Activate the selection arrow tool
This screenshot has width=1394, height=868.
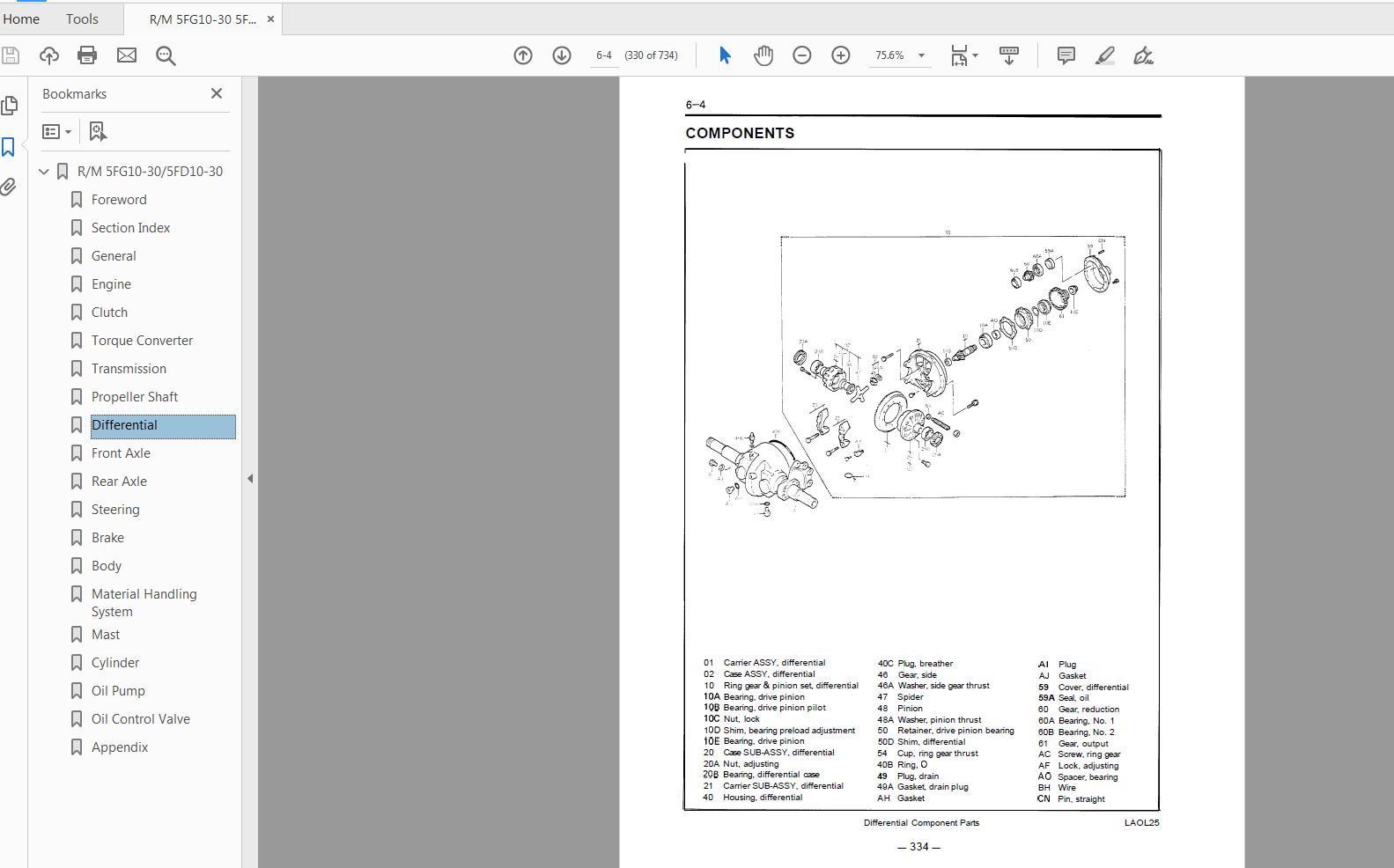pyautogui.click(x=725, y=55)
